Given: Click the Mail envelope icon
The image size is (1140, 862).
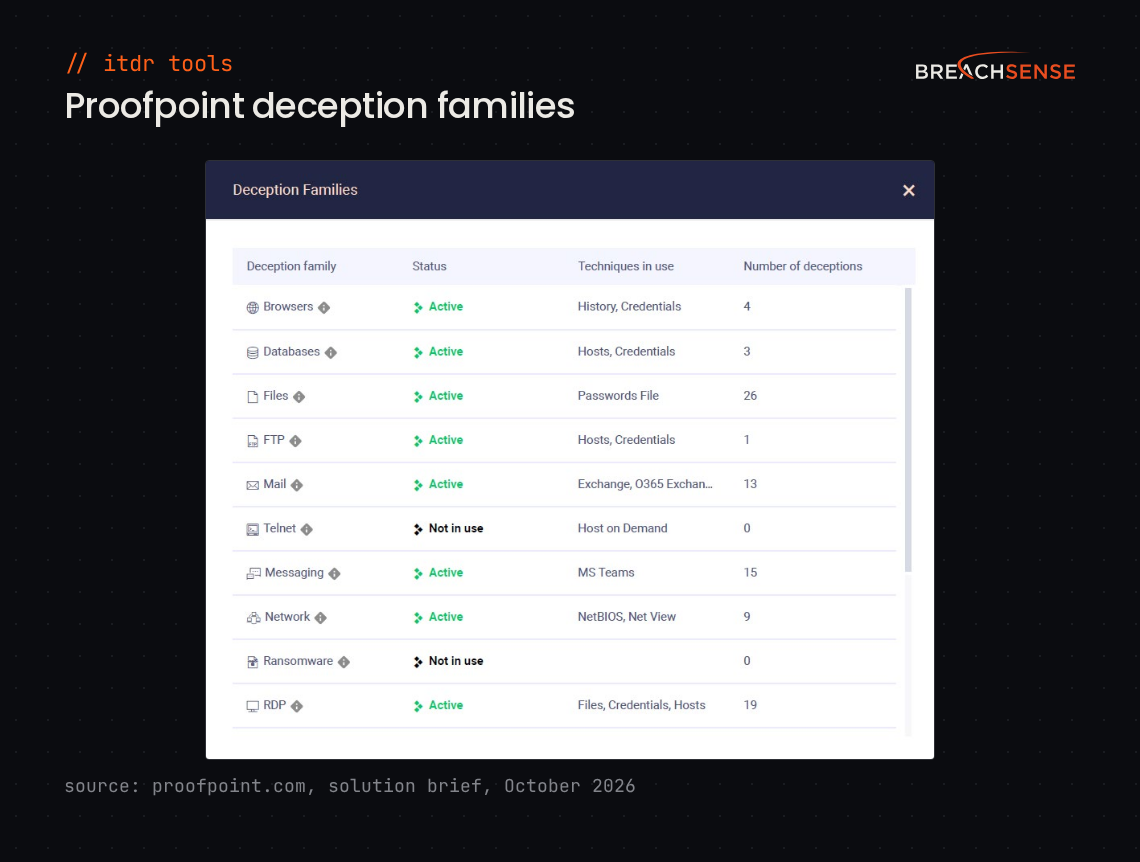Looking at the screenshot, I should pyautogui.click(x=252, y=486).
